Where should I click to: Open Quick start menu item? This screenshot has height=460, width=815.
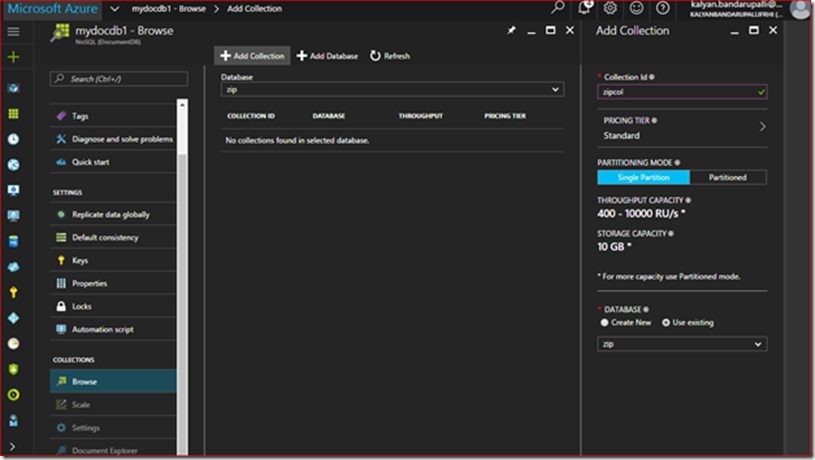pyautogui.click(x=113, y=162)
